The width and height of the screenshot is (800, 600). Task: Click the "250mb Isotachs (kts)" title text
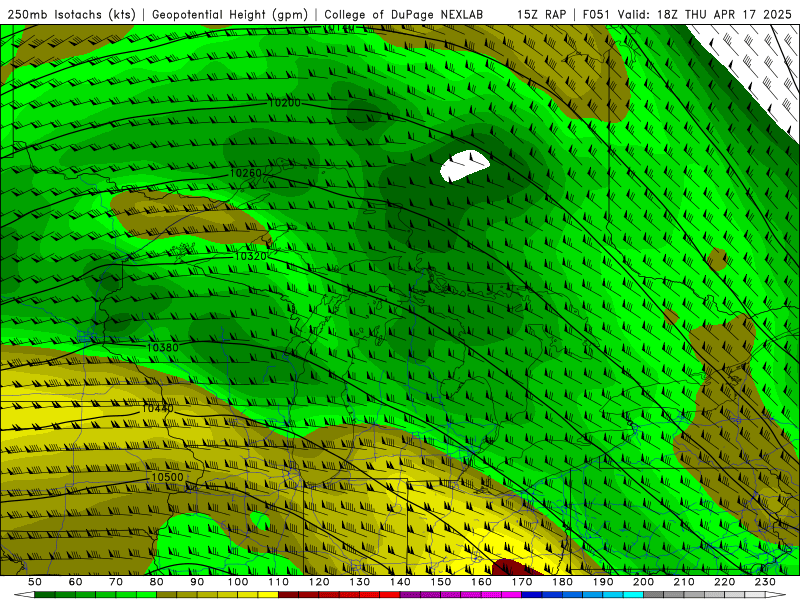coord(71,15)
